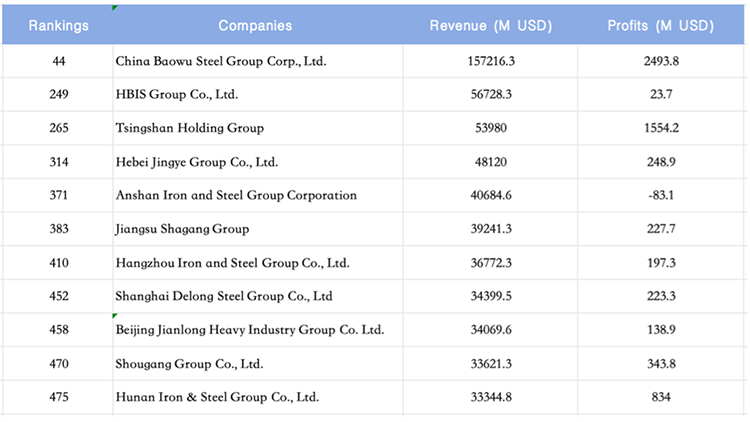Select revenue value 53980
The height and width of the screenshot is (422, 750).
point(490,128)
